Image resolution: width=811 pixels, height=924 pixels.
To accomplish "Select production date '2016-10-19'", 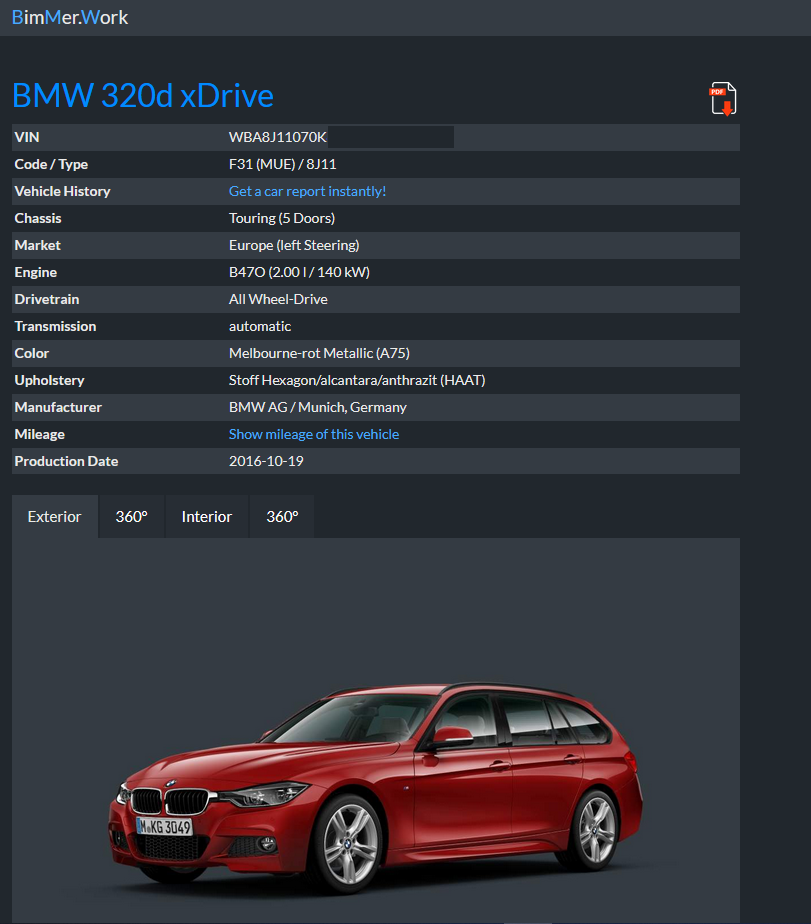I will [x=266, y=461].
